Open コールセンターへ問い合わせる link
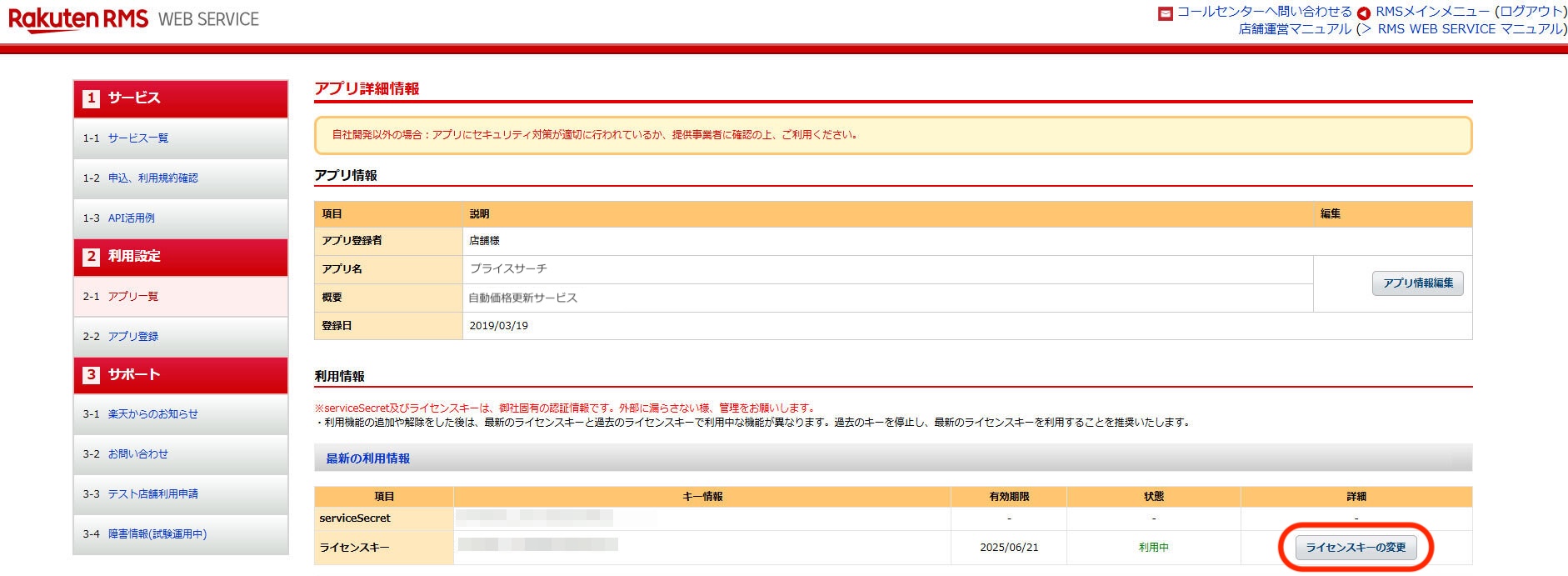 [x=1263, y=12]
